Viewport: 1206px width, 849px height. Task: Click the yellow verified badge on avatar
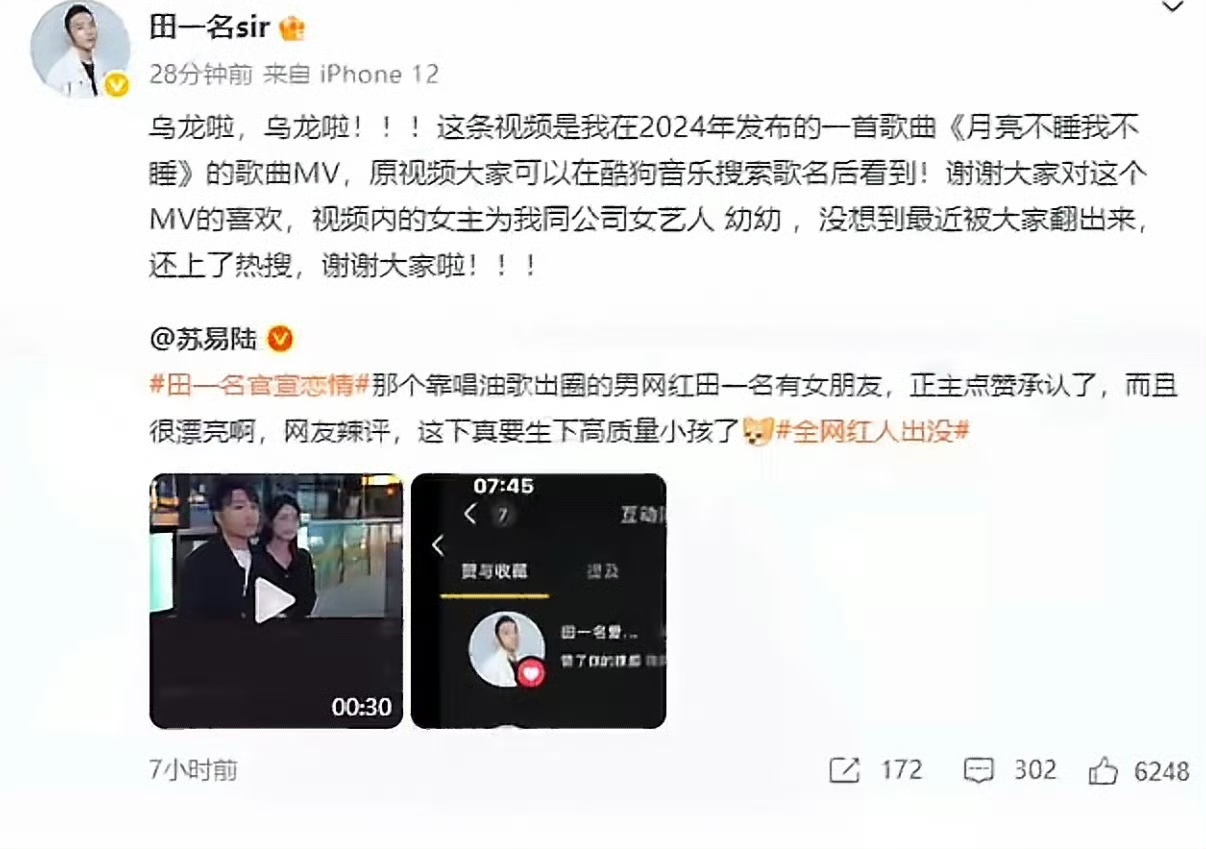tap(117, 85)
